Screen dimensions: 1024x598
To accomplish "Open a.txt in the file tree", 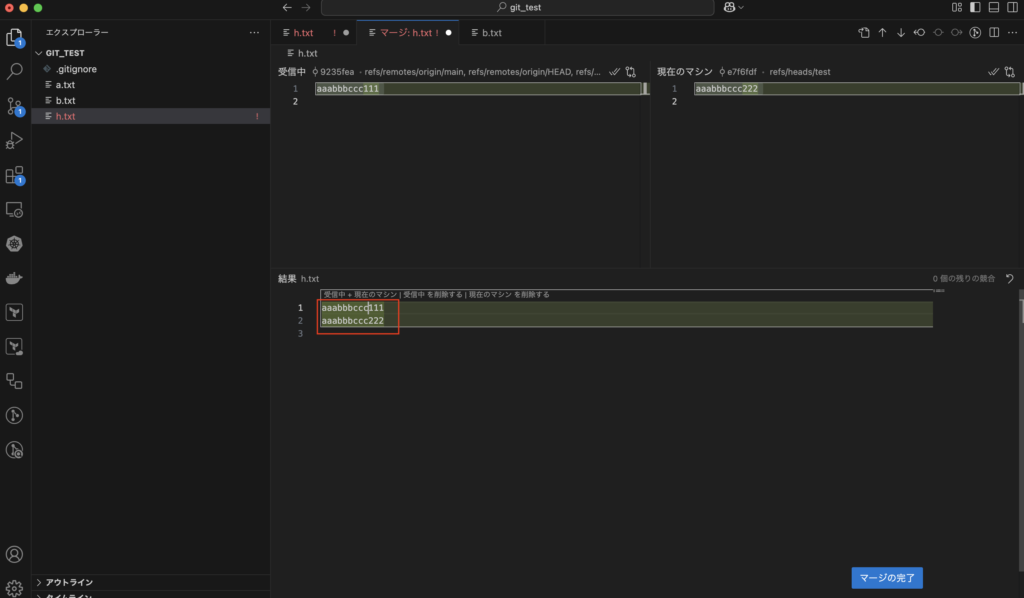I will [x=151, y=85].
